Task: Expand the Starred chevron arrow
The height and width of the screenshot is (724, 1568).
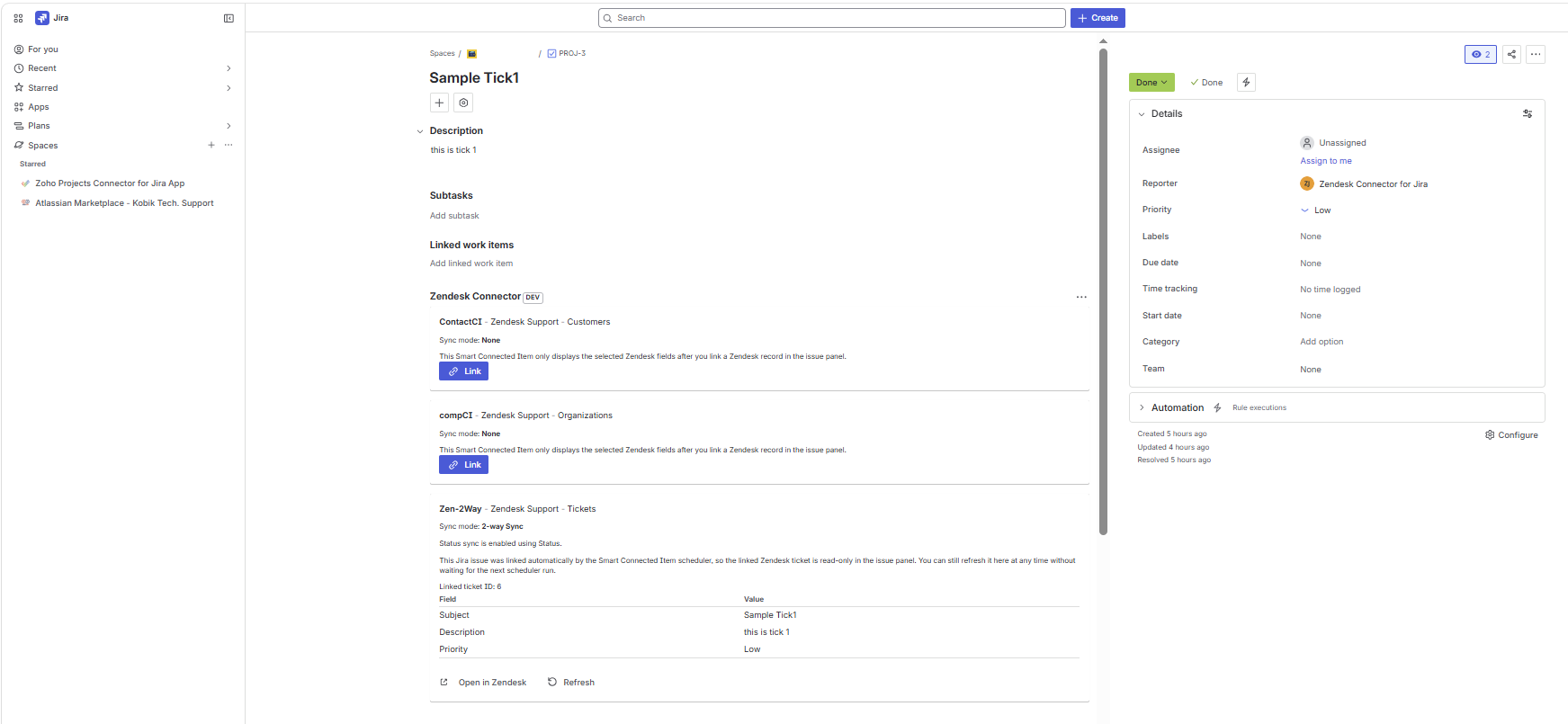Action: pos(228,88)
